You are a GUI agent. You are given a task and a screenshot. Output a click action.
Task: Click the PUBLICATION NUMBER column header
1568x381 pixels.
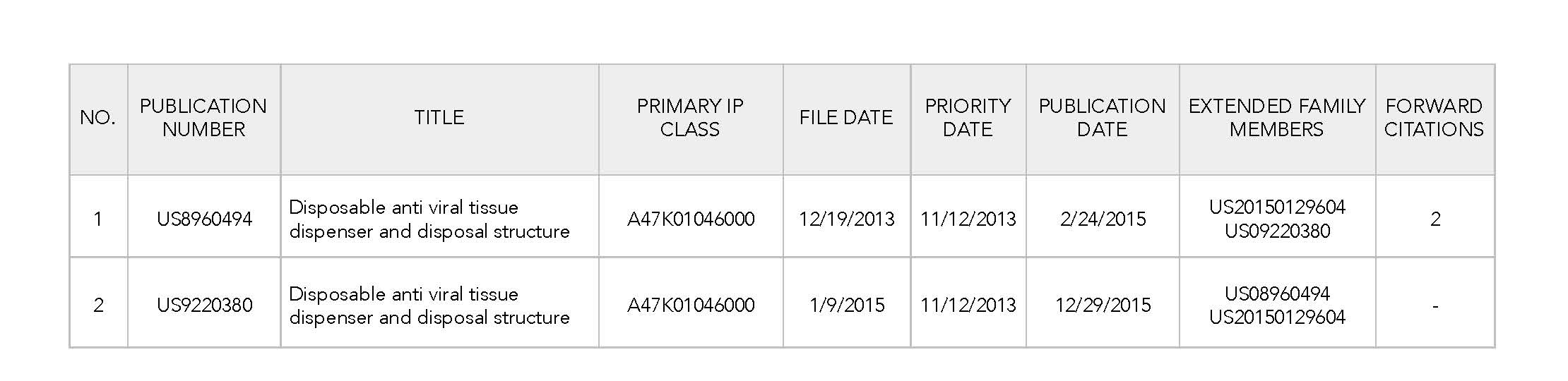(203, 118)
